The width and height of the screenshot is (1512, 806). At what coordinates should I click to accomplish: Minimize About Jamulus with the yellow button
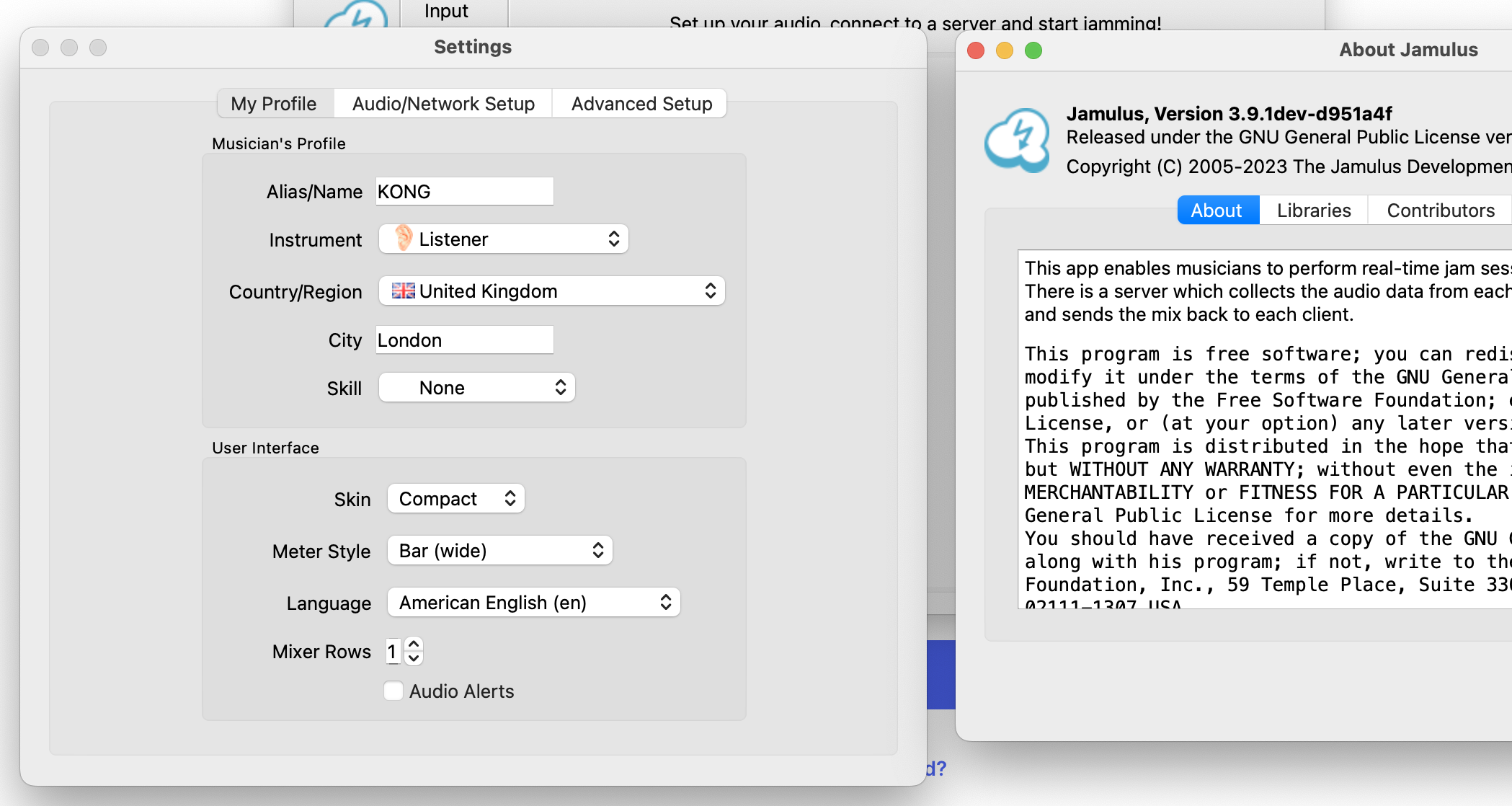[1004, 50]
